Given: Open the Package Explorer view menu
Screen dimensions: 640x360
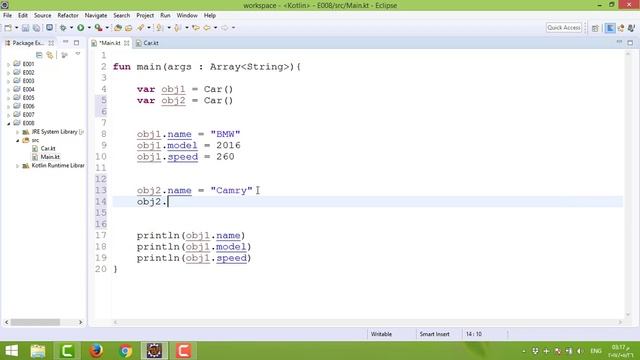Looking at the screenshot, I should [x=78, y=54].
